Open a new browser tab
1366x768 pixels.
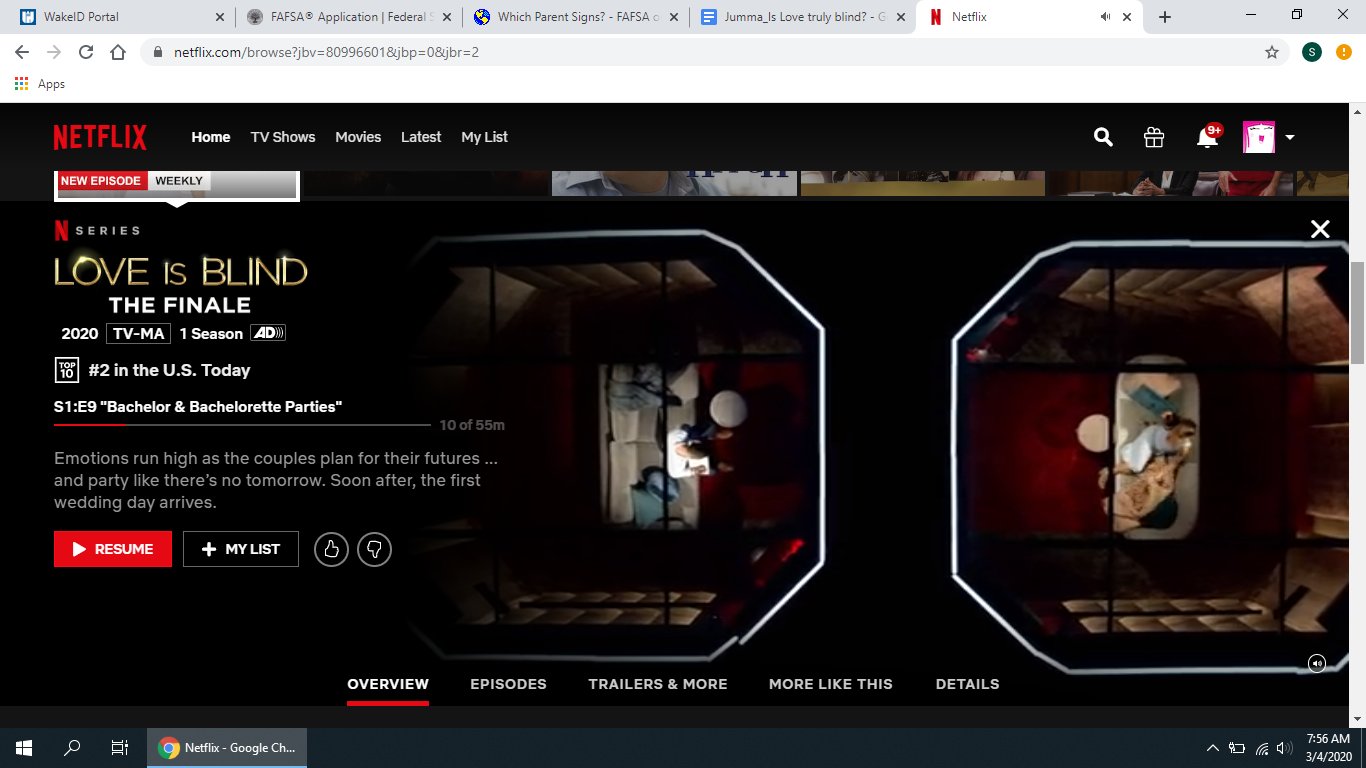tap(1164, 17)
